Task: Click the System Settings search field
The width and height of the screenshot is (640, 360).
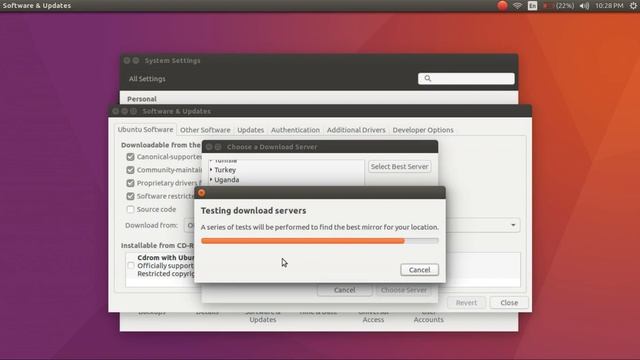Action: point(466,78)
